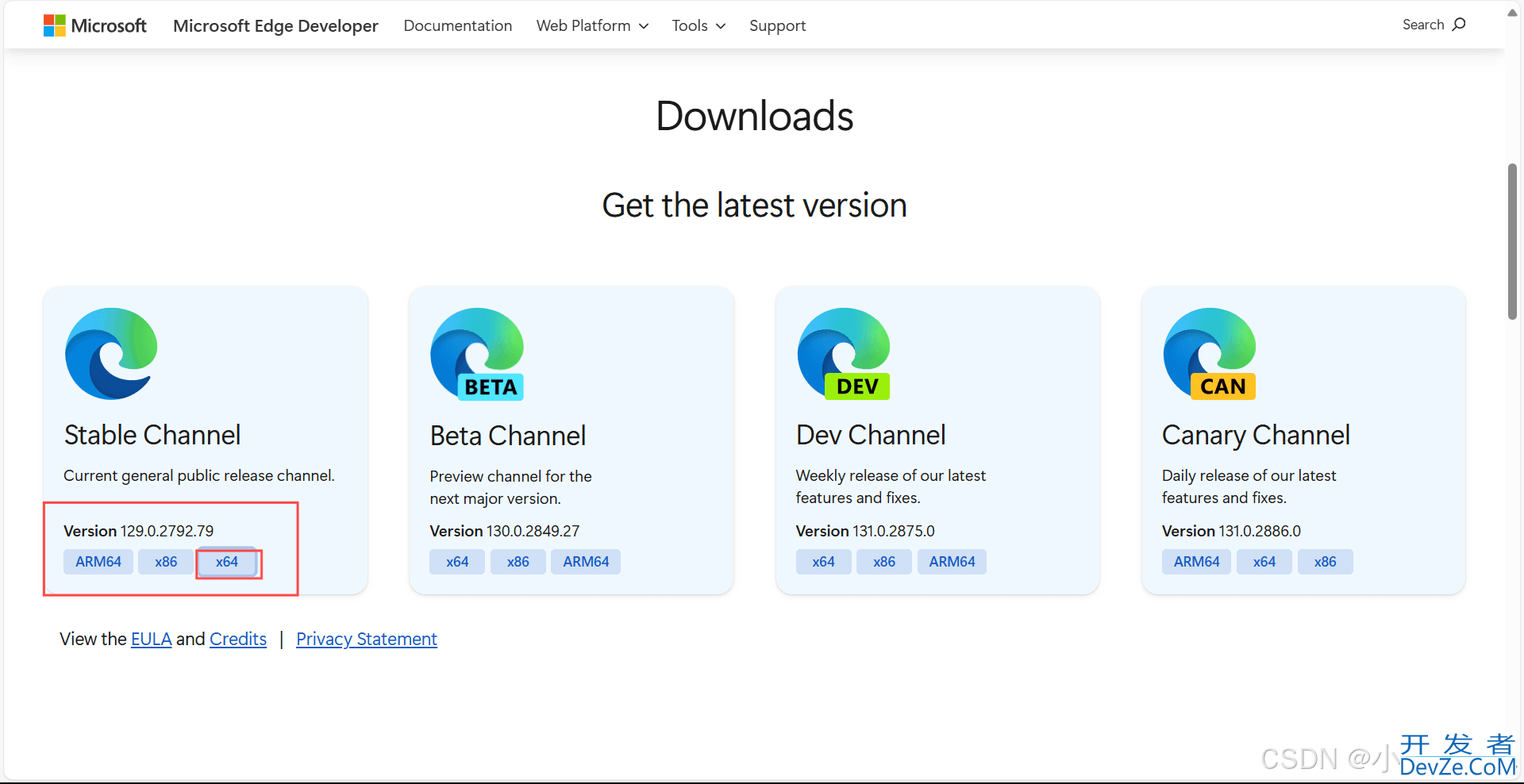1524x784 pixels.
Task: Select the Canary Channel heading
Action: point(1256,436)
